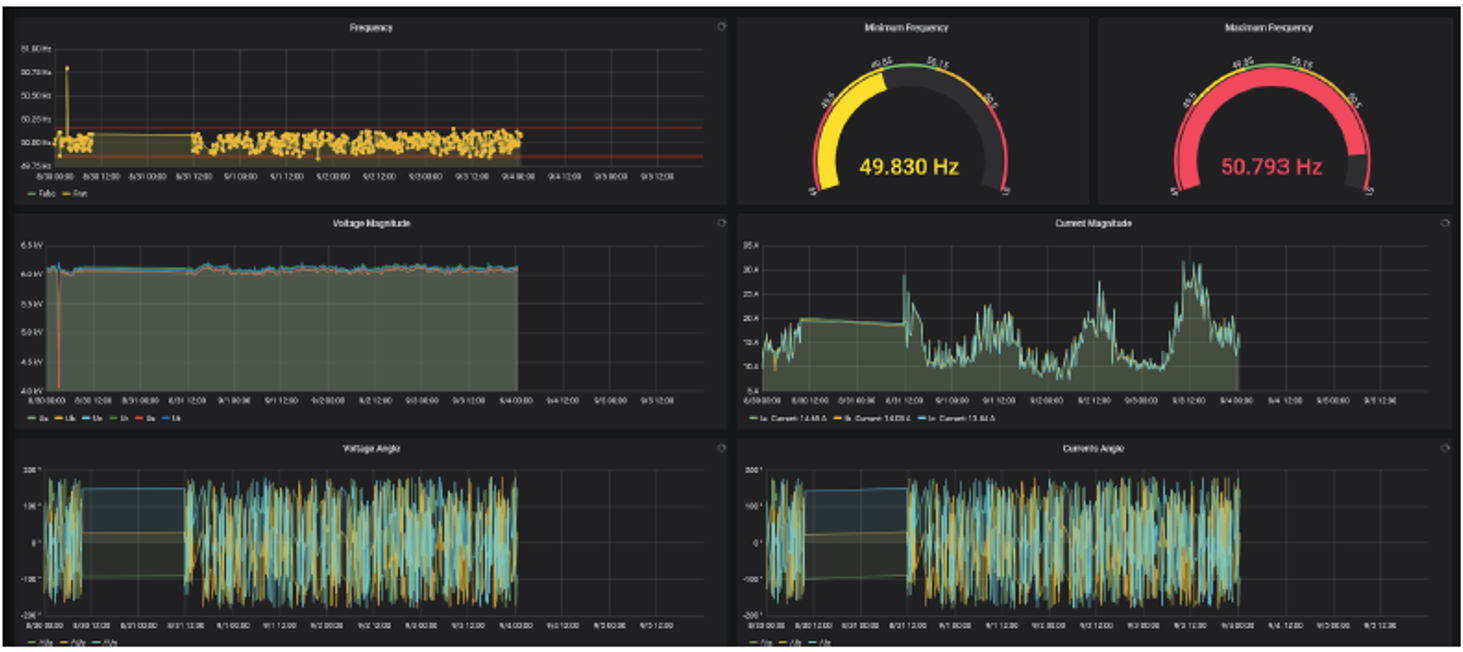1463x652 pixels.
Task: Click the Currents Angle panel title
Action: [x=1093, y=449]
